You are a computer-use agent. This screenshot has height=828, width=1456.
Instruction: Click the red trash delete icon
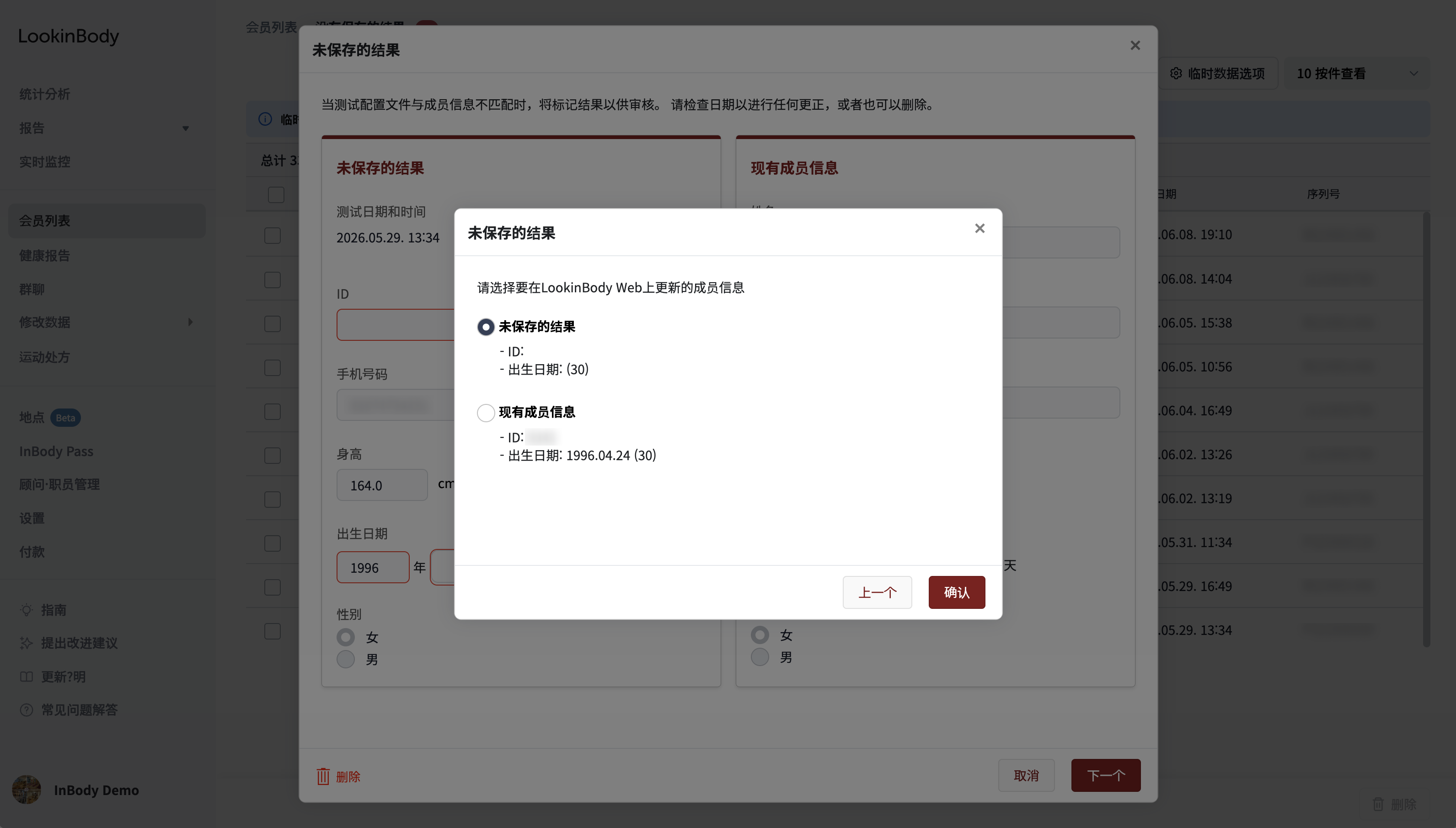tap(323, 776)
